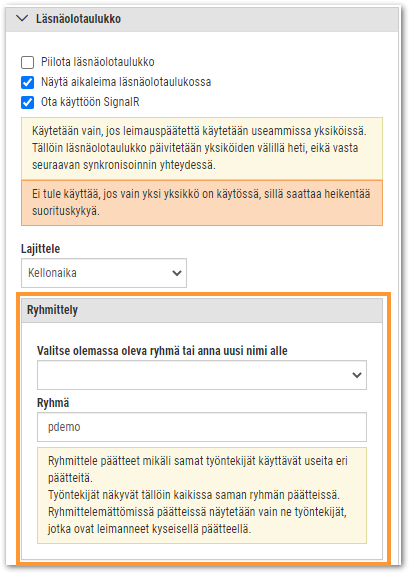Image resolution: width=410 pixels, height=574 pixels.
Task: Click the Ota käyttöön SignalR label
Action: click(x=90, y=102)
